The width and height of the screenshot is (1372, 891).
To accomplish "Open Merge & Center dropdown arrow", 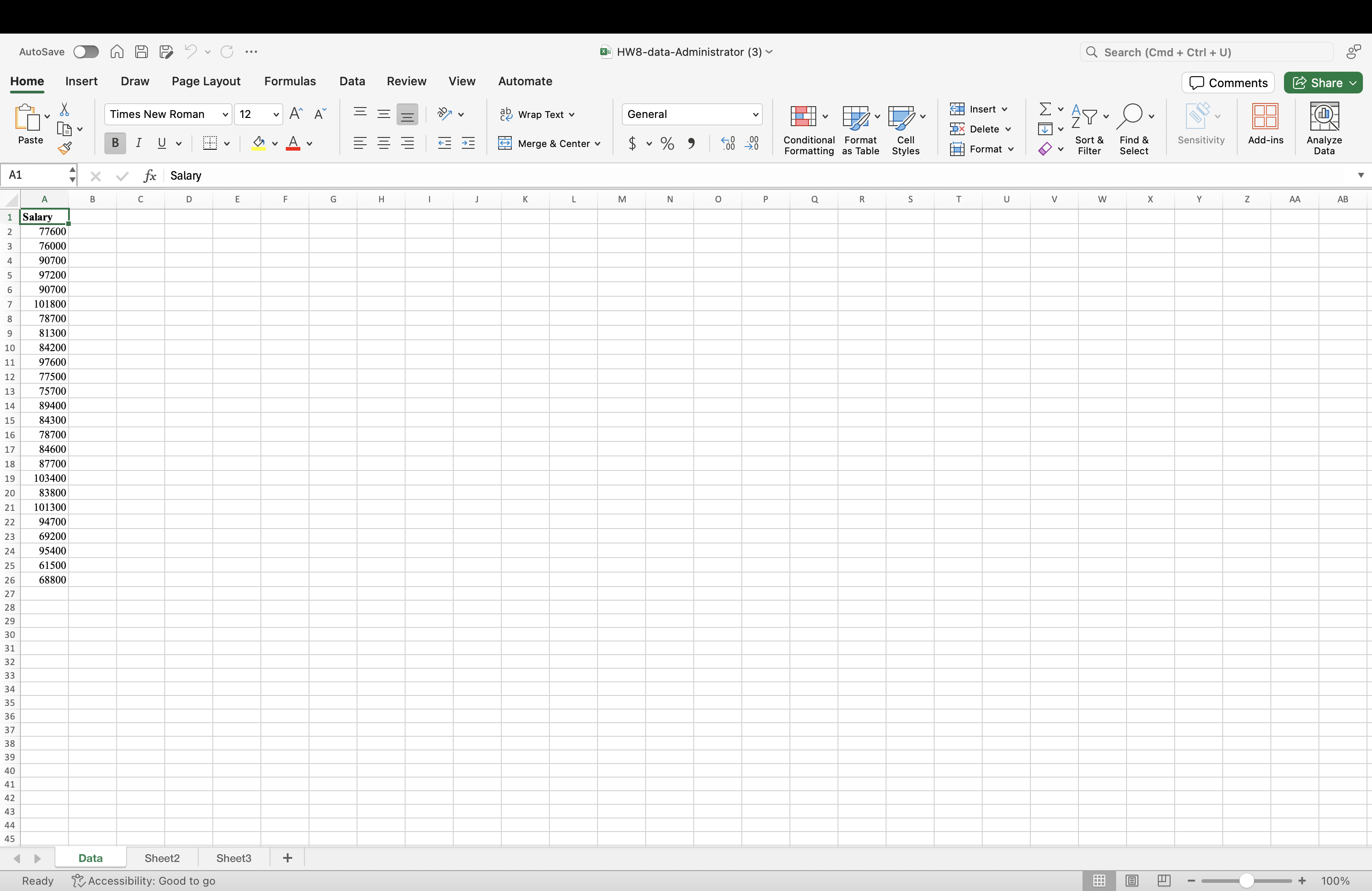I will [x=598, y=143].
